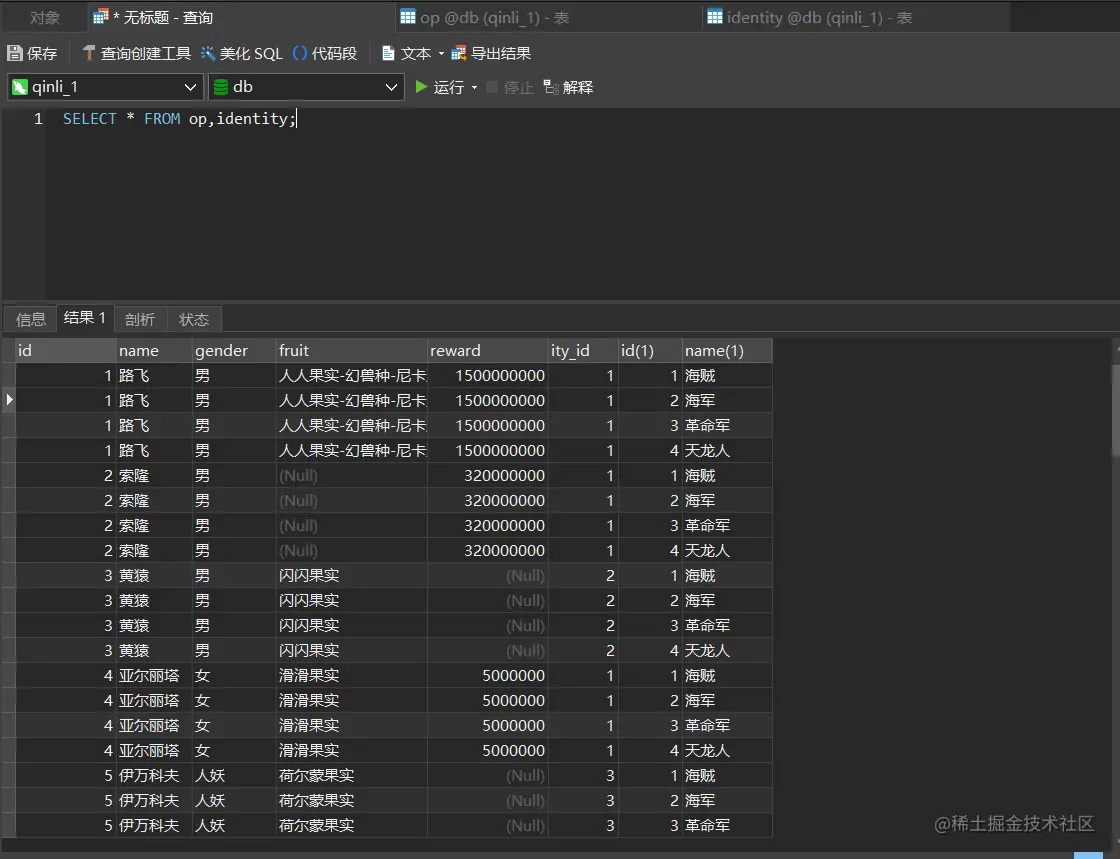Screen dimensions: 1120x859
Task: Open the 剖析 tab
Action: coord(139,319)
